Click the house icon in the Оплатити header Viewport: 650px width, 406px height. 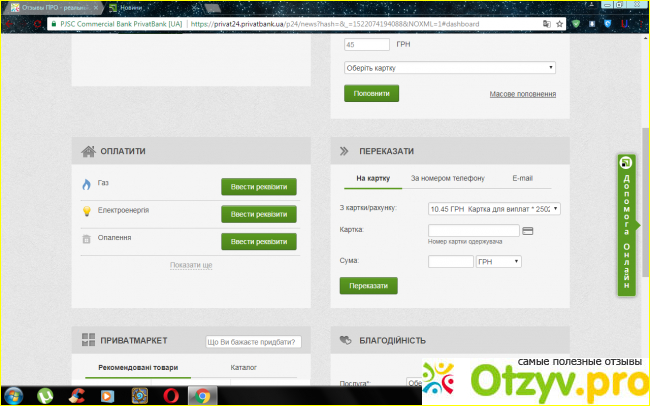[x=88, y=152]
